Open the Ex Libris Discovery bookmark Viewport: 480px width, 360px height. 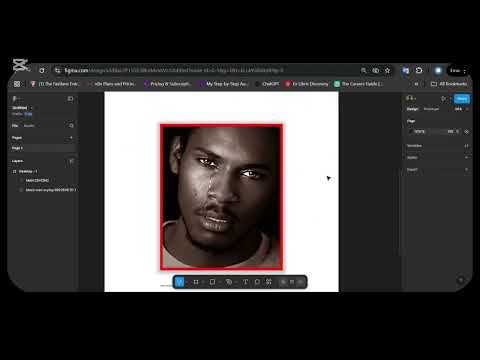307,84
